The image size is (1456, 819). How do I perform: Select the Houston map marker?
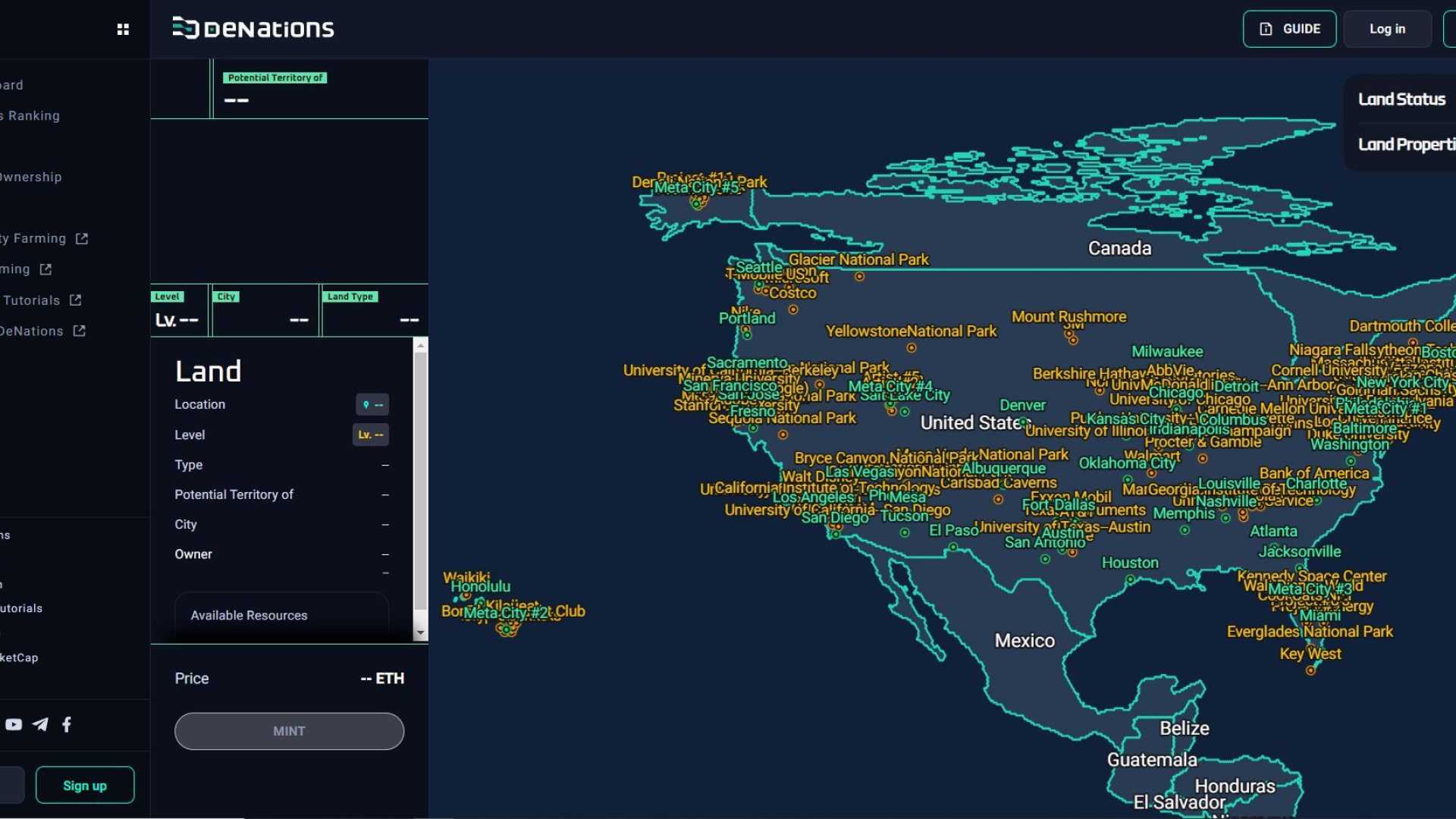tap(1130, 579)
